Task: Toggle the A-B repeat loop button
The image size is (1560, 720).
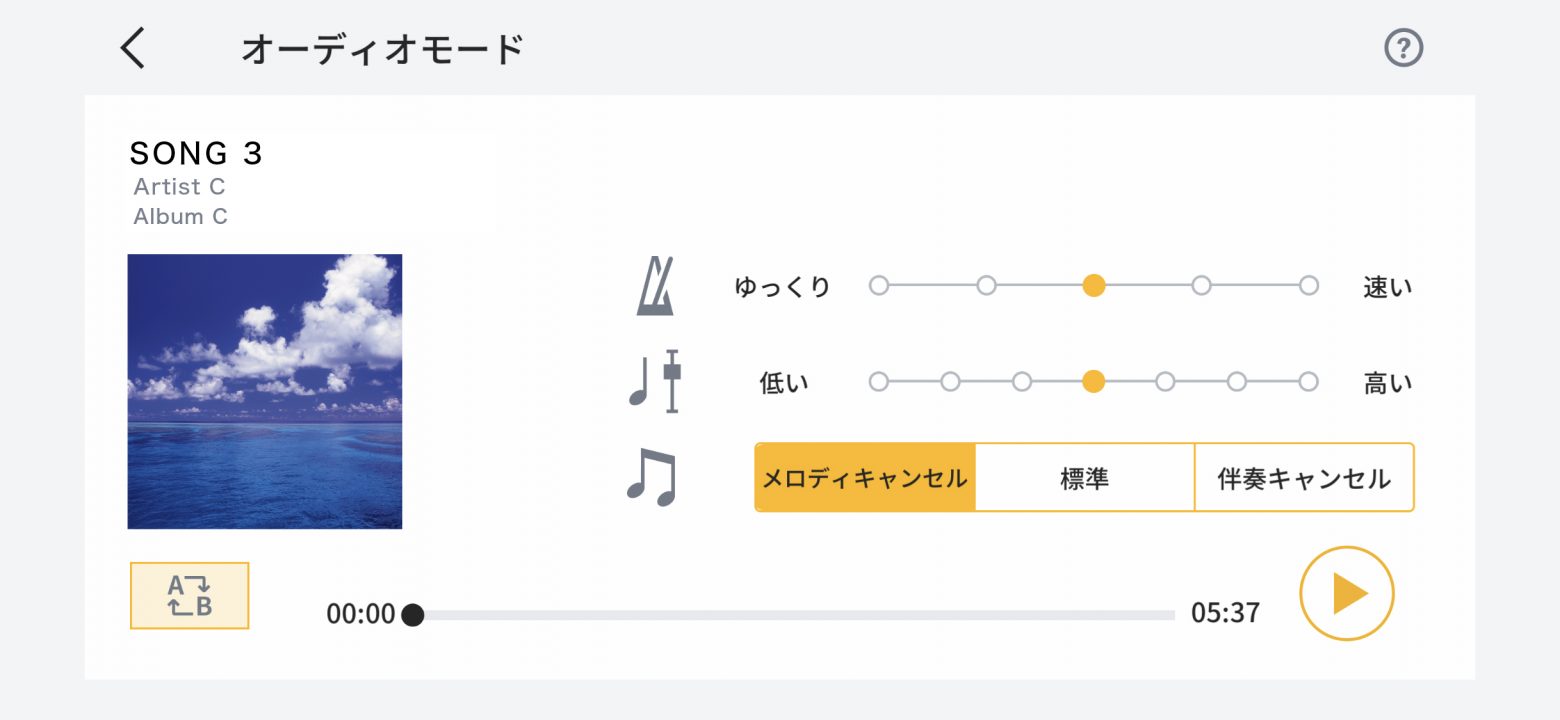Action: (x=189, y=595)
